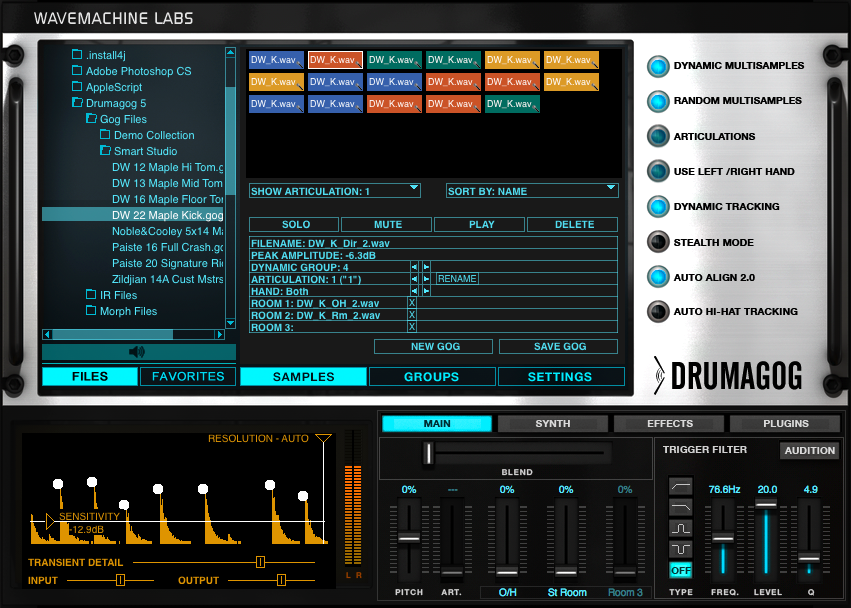Choose the band-pass trigger filter shape
The height and width of the screenshot is (608, 851).
click(681, 527)
